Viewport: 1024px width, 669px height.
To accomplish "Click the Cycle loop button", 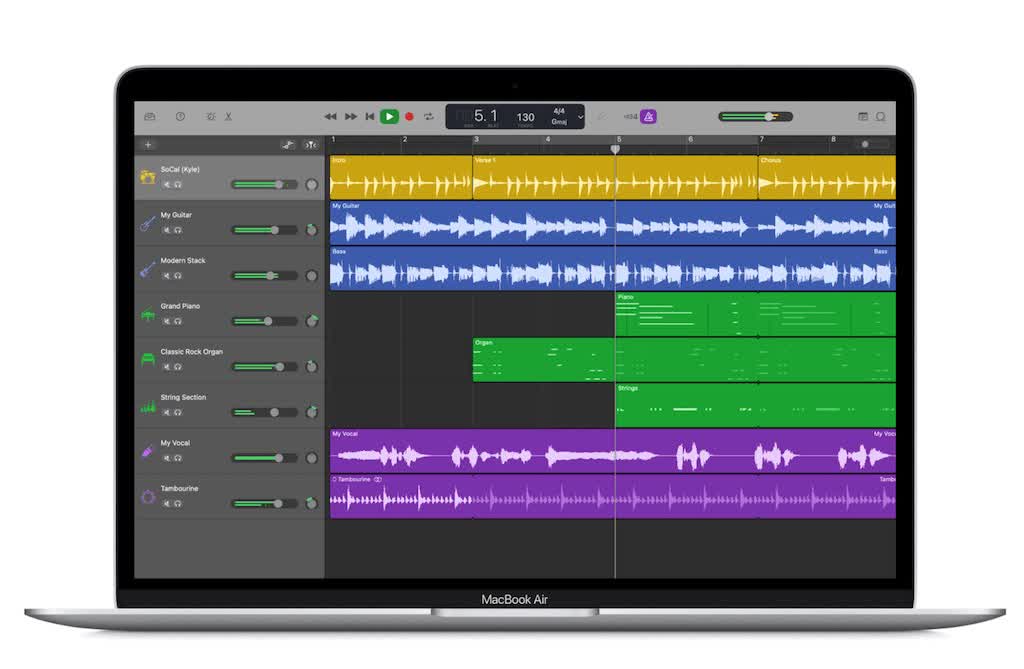I will pos(428,116).
